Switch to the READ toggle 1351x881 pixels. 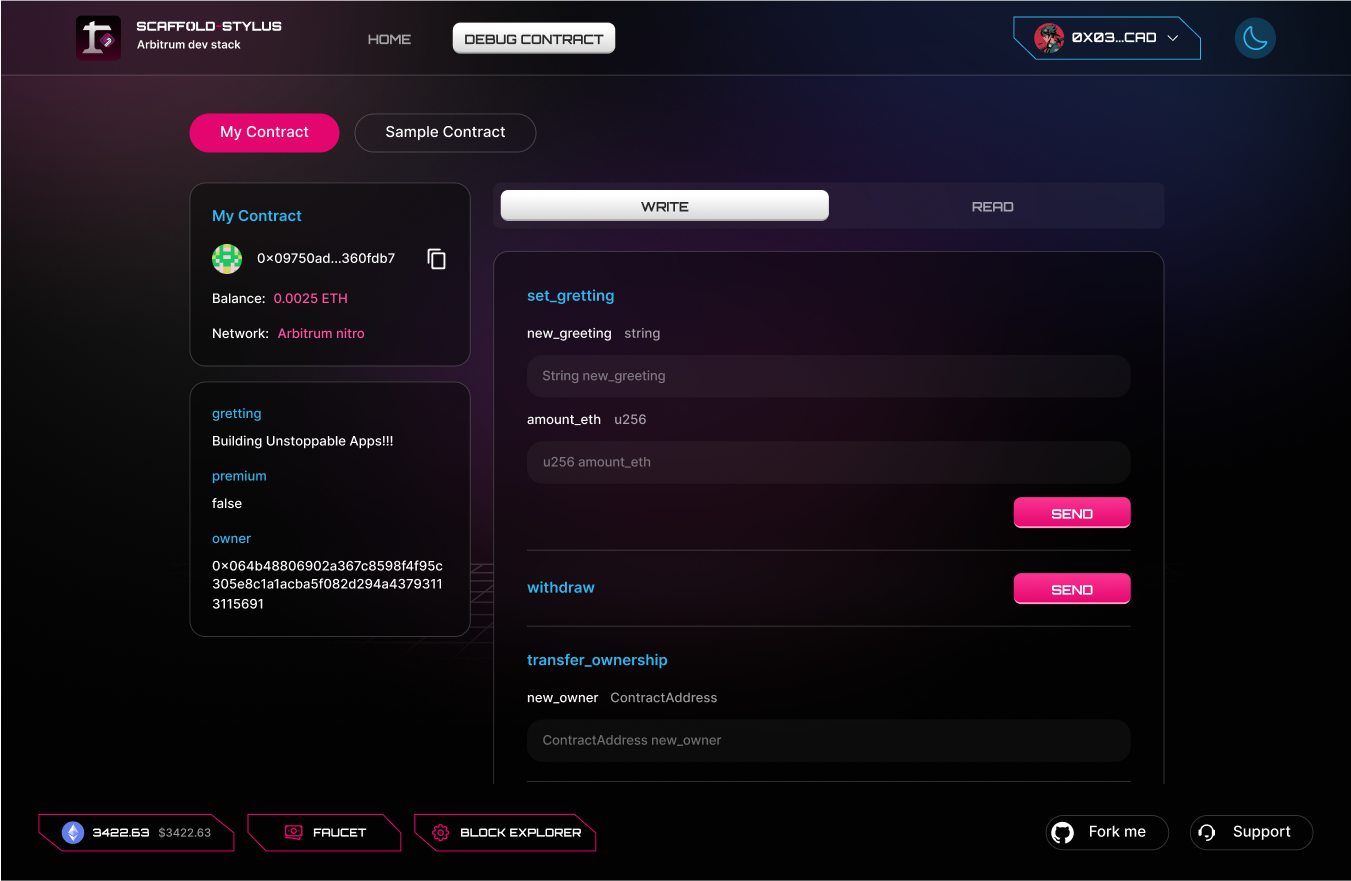pyautogui.click(x=992, y=206)
